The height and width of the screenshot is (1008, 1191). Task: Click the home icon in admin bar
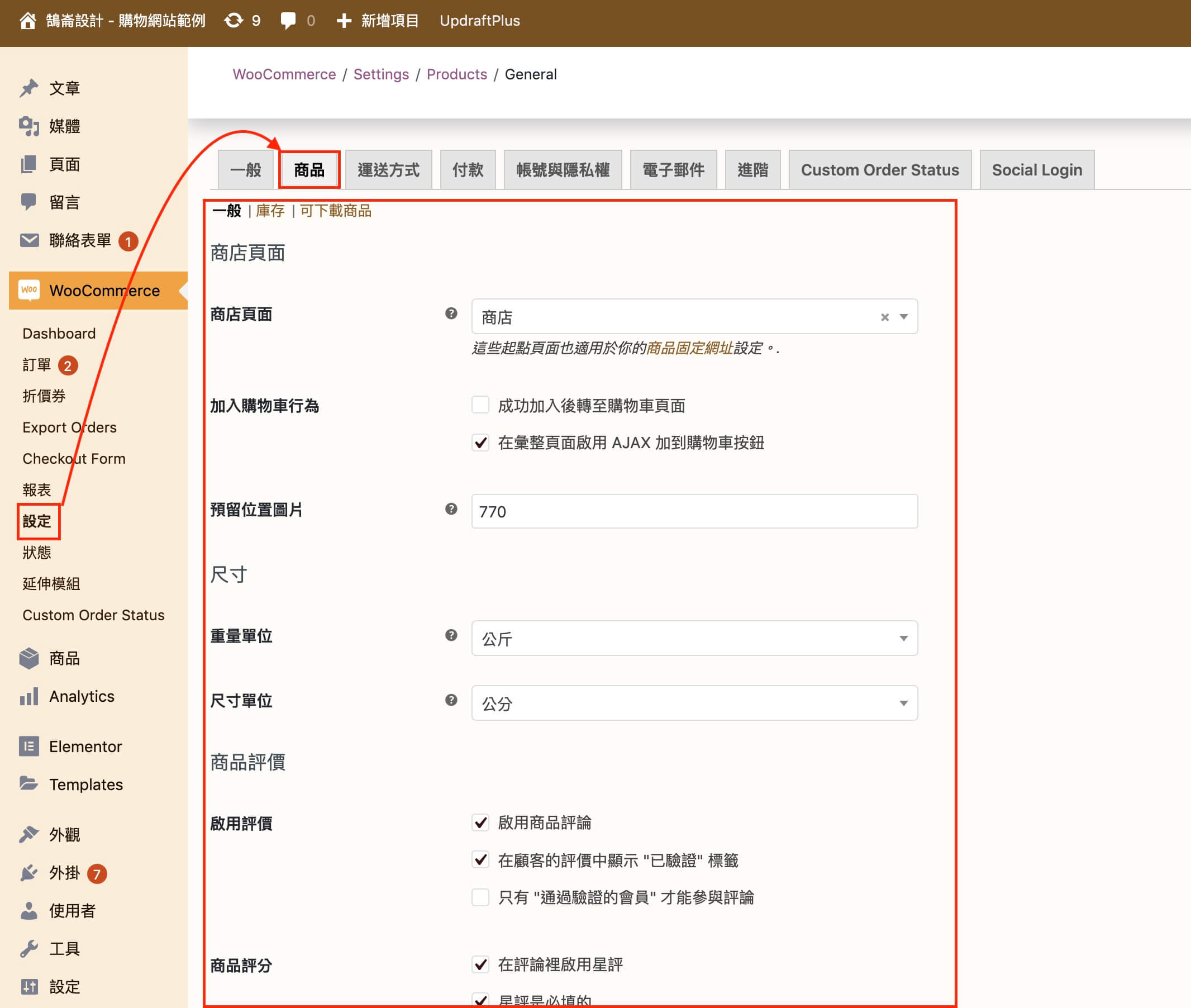click(x=27, y=21)
